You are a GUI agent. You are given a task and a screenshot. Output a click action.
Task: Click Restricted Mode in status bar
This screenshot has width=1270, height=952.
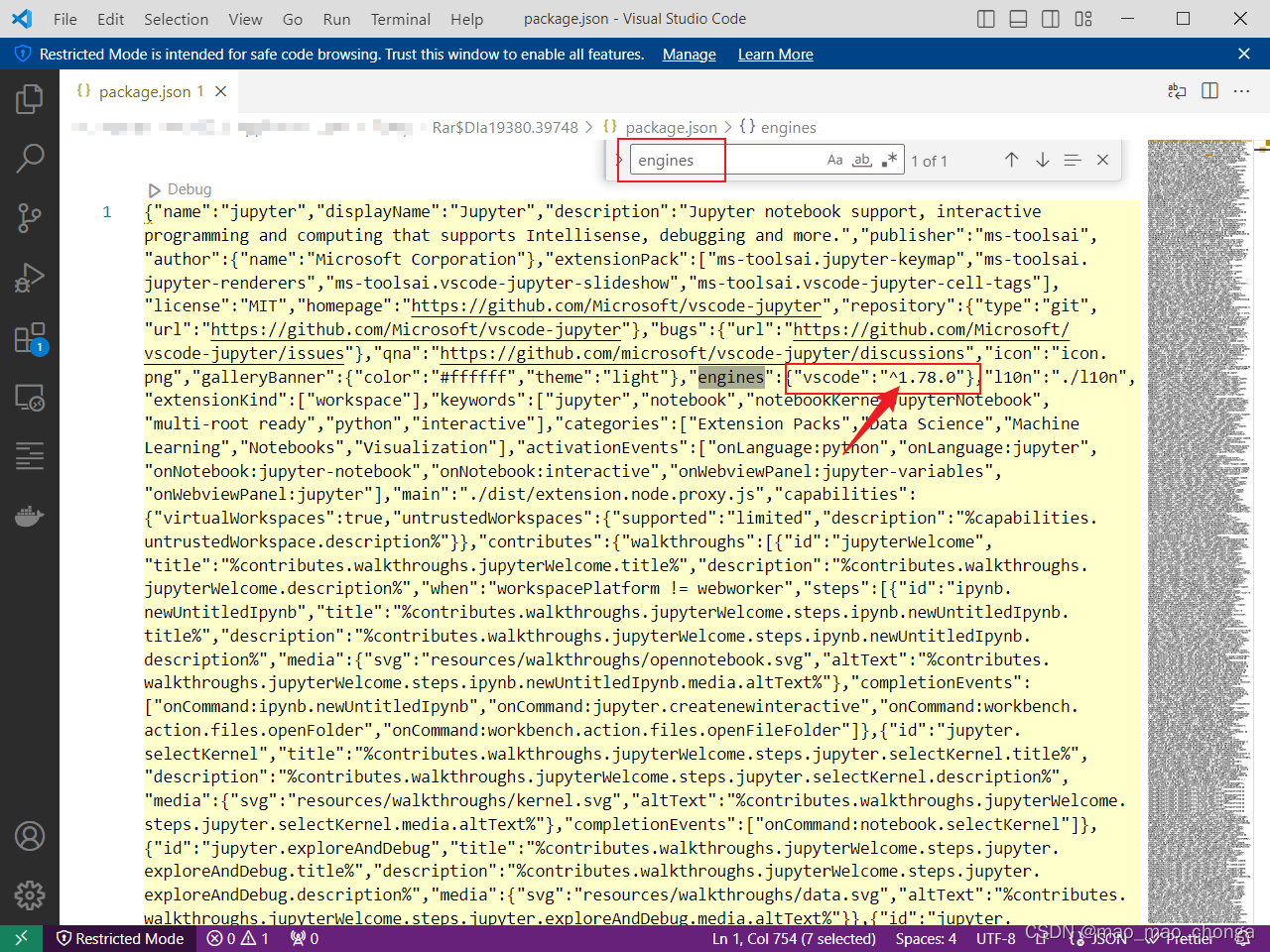coord(121,938)
